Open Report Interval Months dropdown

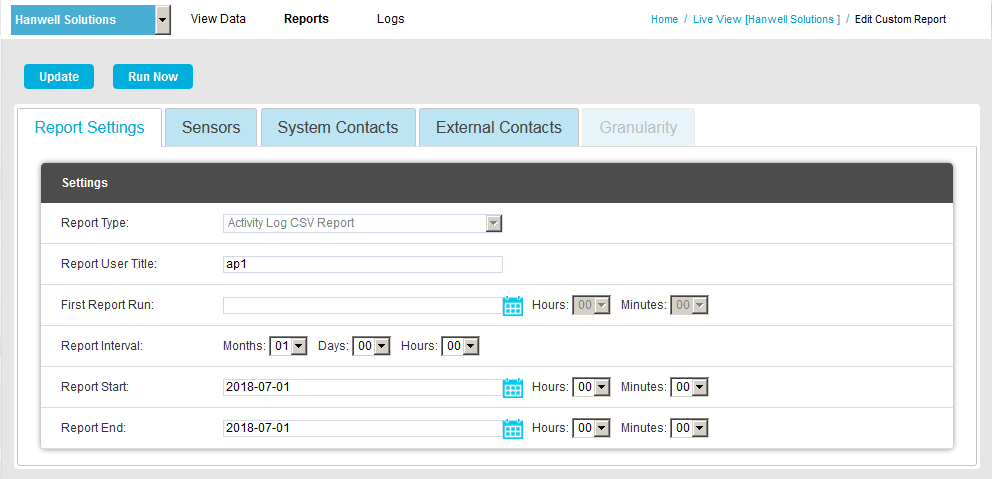click(x=288, y=346)
